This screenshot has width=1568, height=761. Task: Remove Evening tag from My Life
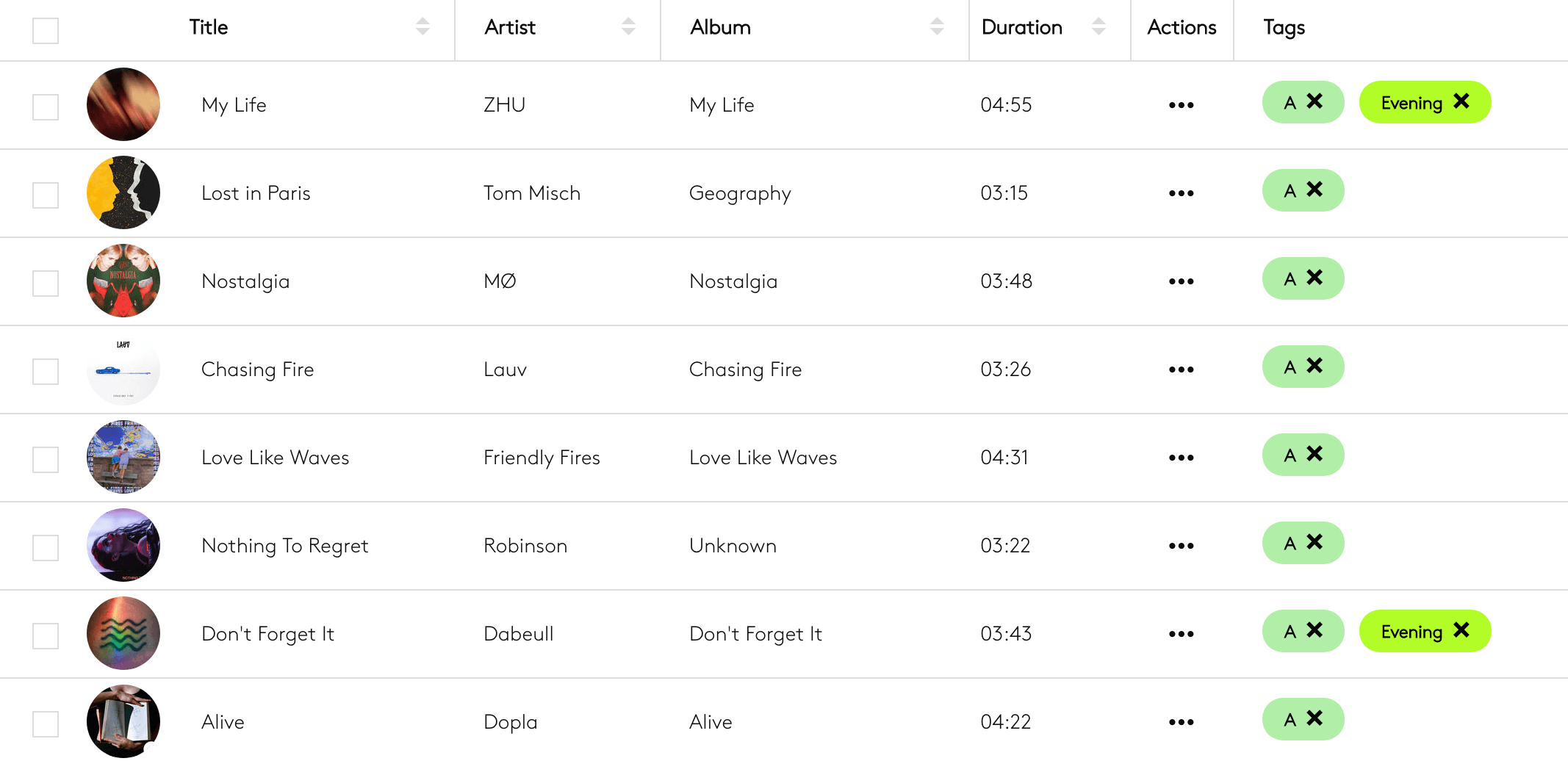(1461, 101)
